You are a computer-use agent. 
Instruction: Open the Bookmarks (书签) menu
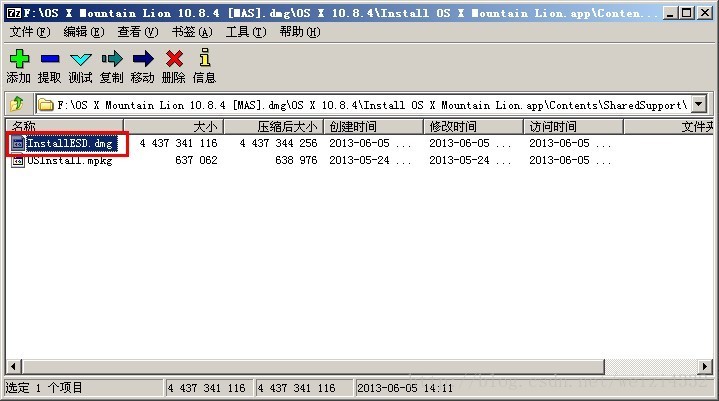tap(192, 32)
